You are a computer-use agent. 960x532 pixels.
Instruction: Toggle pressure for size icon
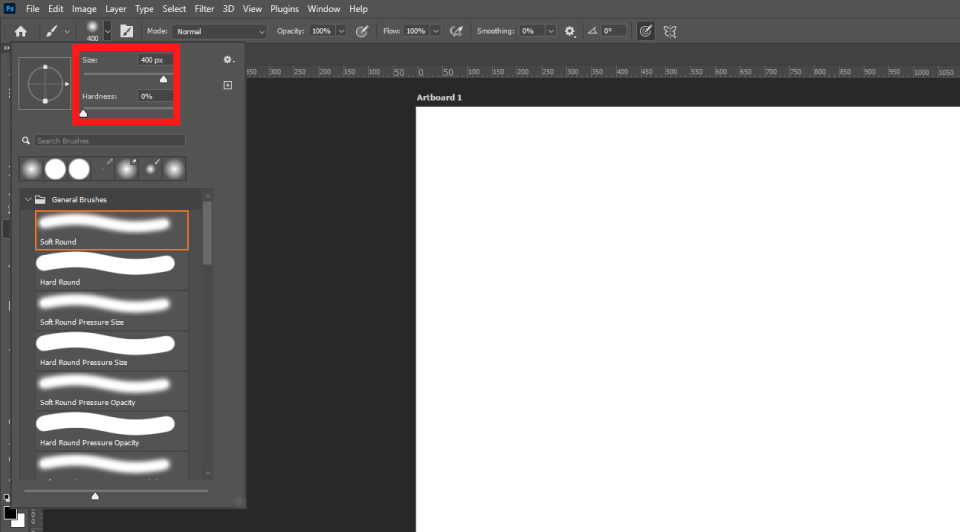(645, 31)
